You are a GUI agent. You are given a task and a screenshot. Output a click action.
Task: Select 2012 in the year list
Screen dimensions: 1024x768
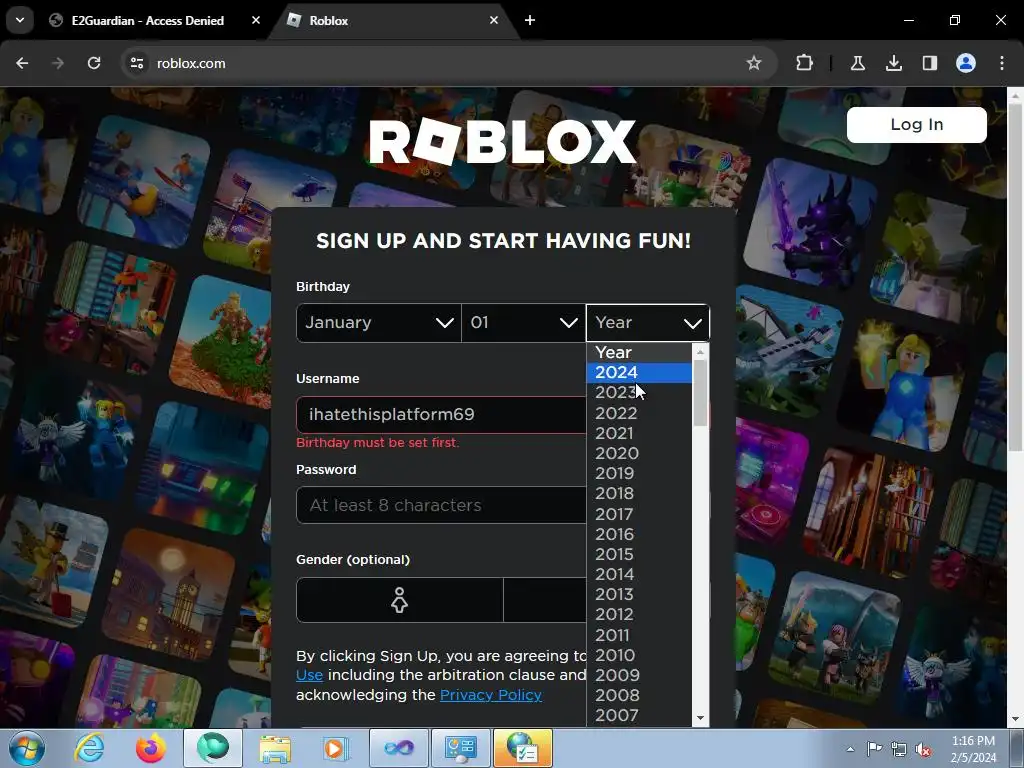coord(639,614)
